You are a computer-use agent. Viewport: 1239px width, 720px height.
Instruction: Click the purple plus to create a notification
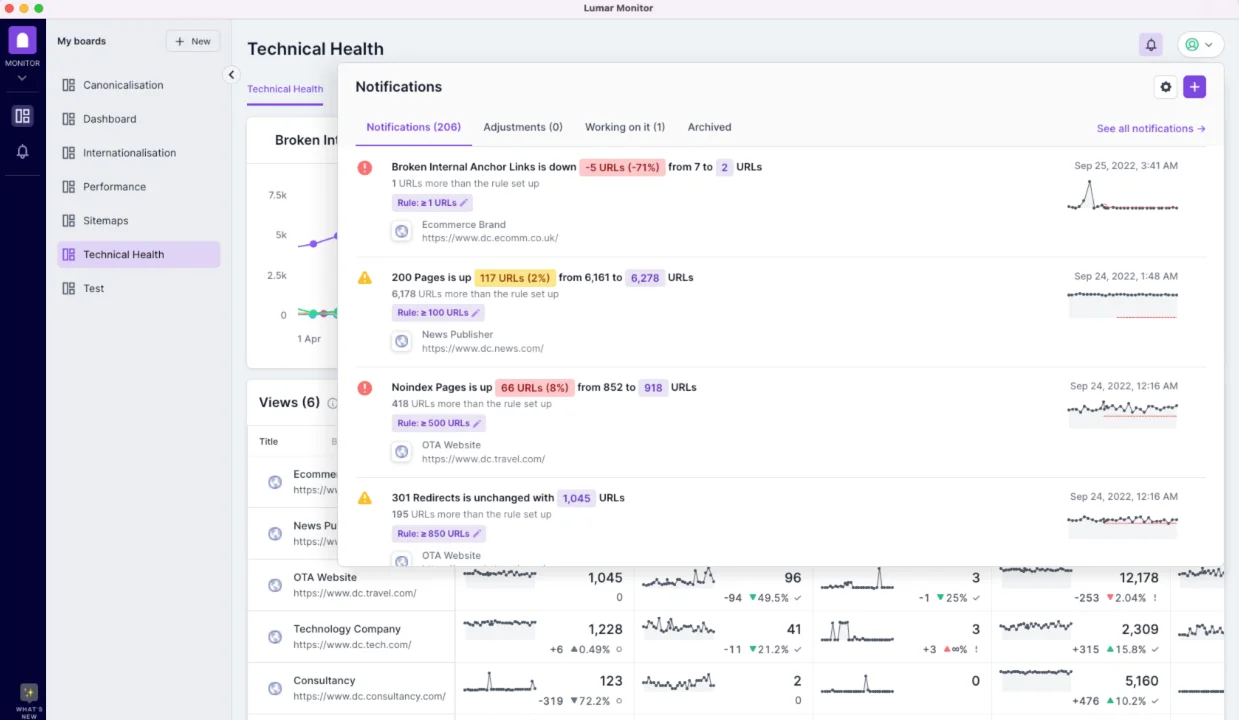[x=1194, y=87]
